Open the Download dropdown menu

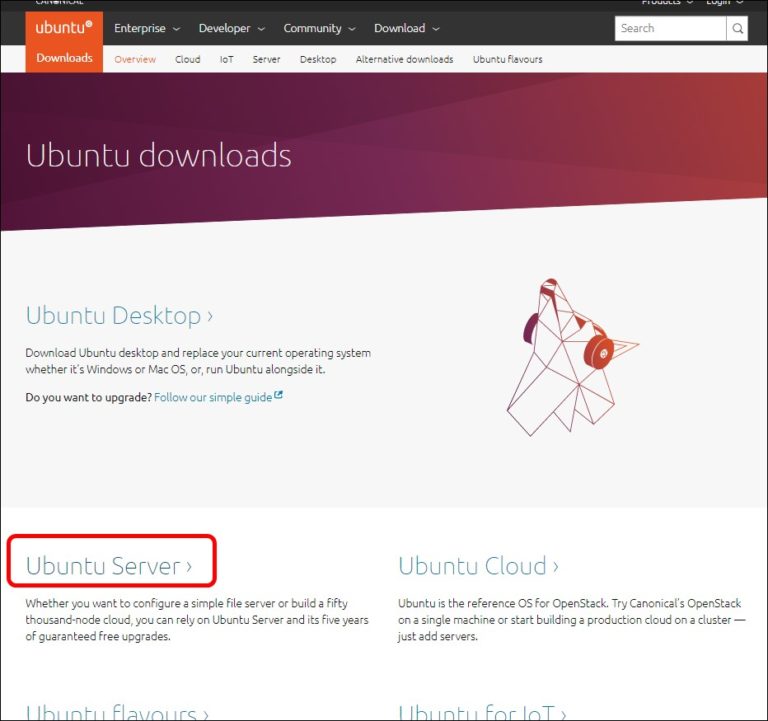406,29
